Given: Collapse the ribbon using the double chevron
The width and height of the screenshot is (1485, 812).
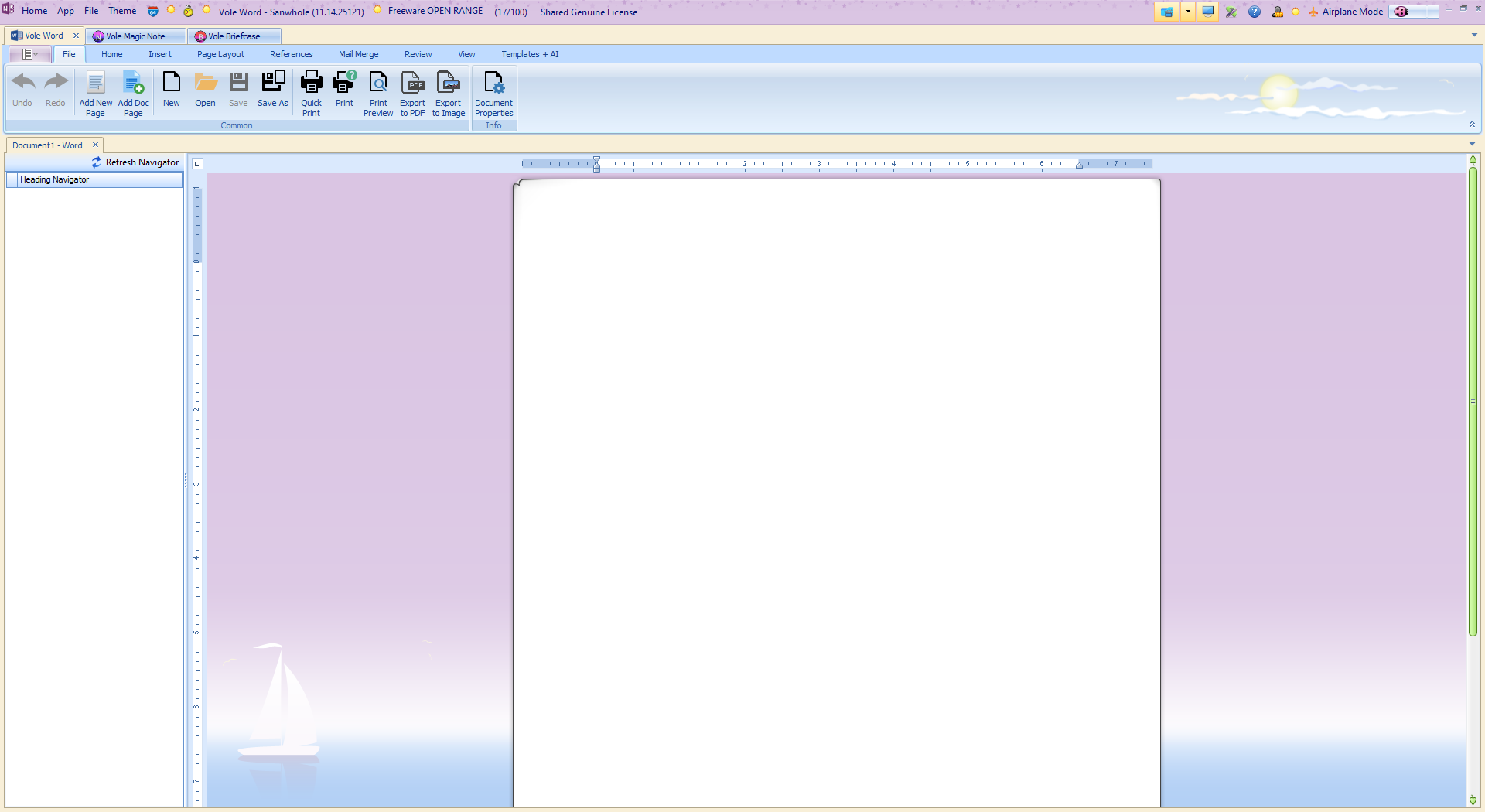Looking at the screenshot, I should (1472, 125).
